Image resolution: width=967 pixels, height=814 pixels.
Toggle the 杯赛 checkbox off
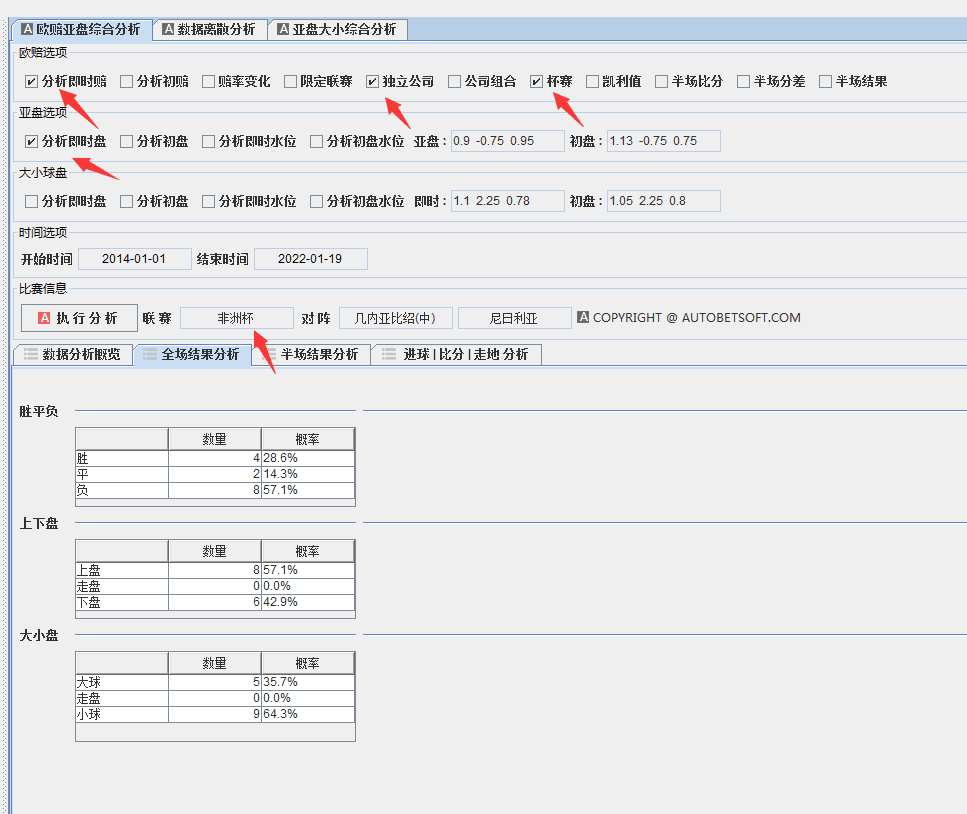tap(537, 81)
